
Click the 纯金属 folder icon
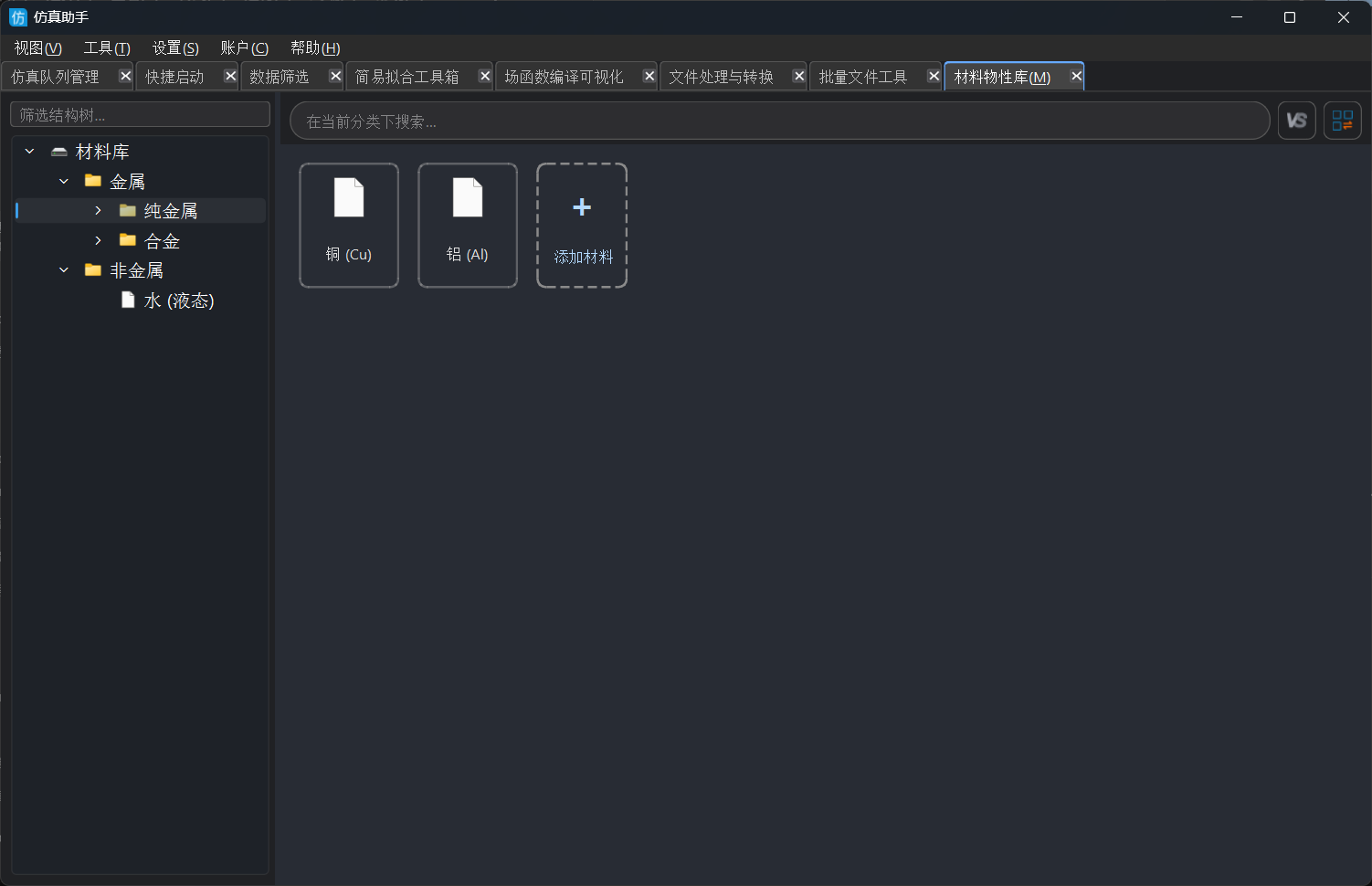click(128, 211)
